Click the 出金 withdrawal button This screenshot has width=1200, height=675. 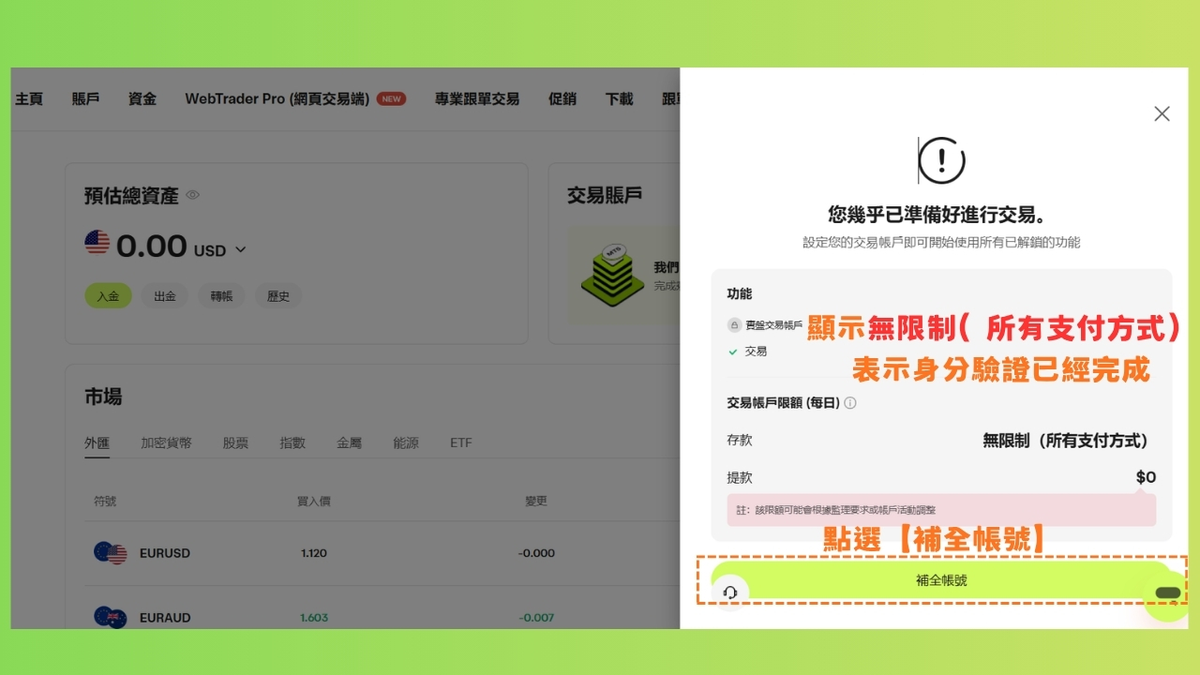coord(165,296)
